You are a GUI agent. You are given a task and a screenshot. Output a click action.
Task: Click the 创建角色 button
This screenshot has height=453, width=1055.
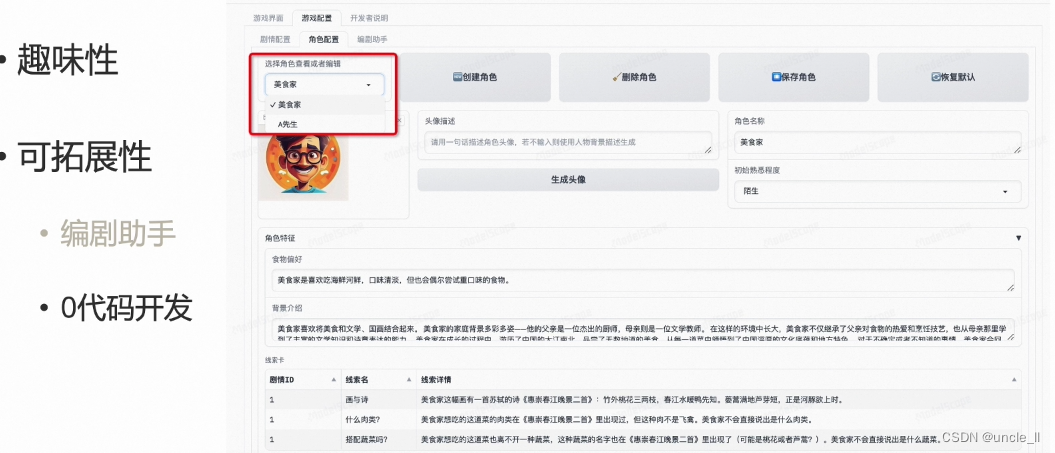point(475,77)
